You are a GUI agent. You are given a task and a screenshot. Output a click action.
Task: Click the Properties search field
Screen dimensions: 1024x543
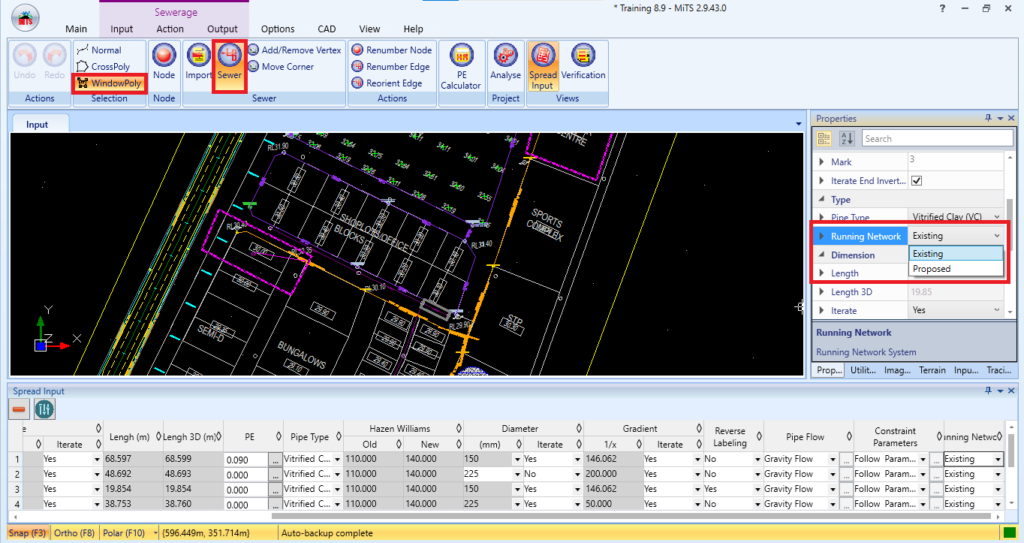pos(936,139)
